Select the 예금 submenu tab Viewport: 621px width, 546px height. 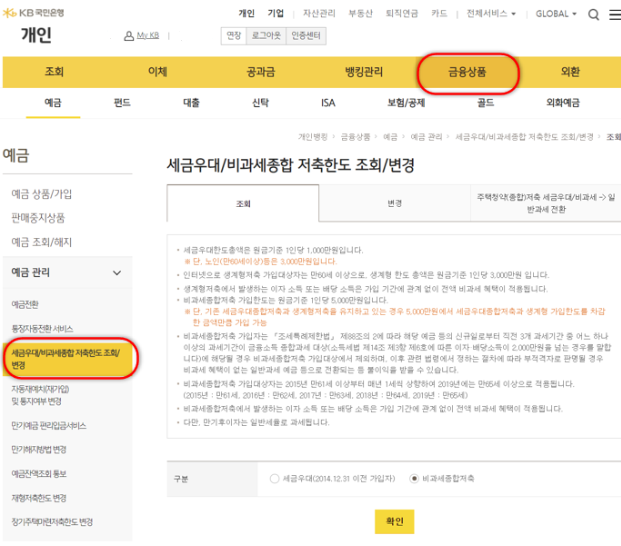coord(53,103)
